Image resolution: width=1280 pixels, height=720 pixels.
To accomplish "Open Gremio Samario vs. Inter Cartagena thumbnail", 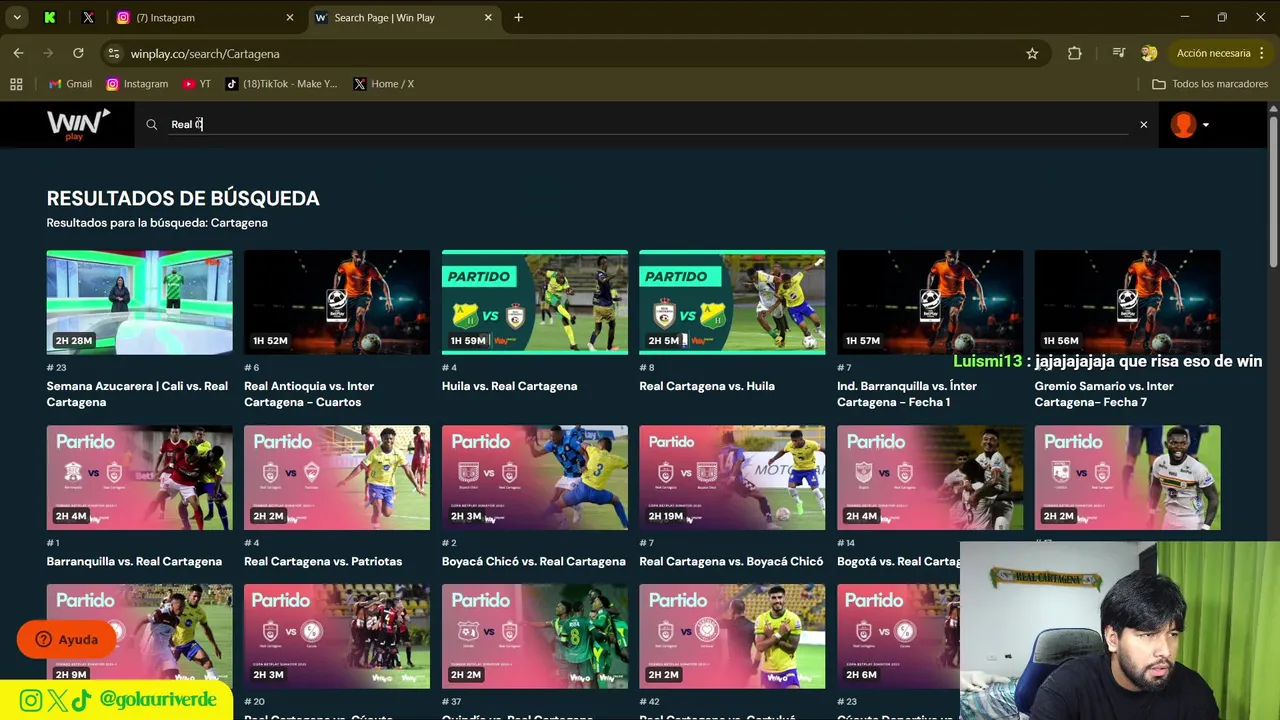I will 1127,302.
